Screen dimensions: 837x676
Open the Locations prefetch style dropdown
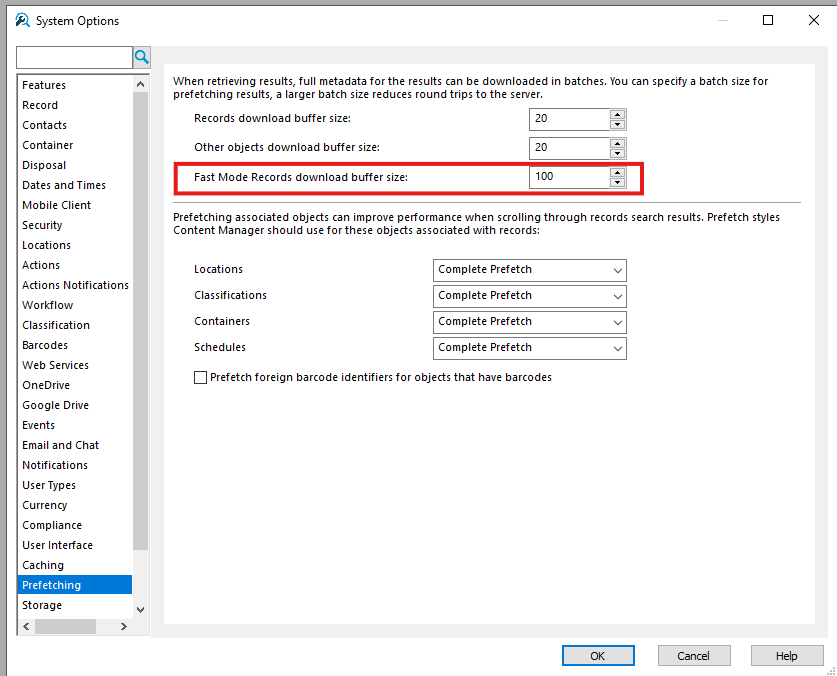point(530,270)
